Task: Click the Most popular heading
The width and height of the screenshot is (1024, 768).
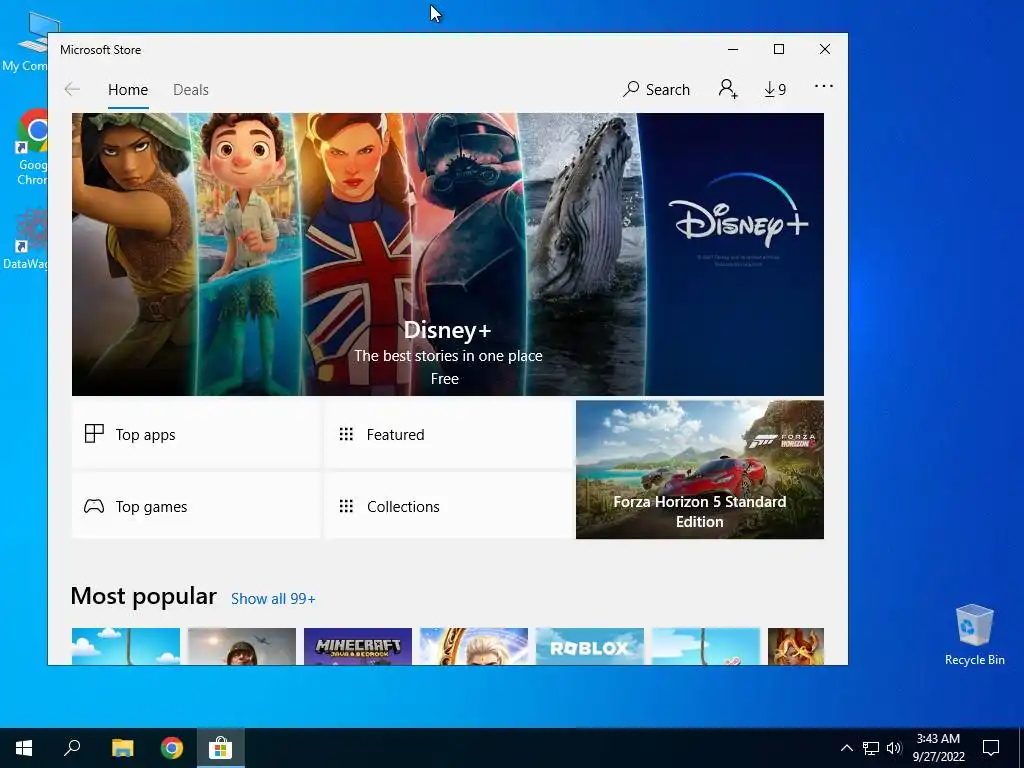Action: 143,596
